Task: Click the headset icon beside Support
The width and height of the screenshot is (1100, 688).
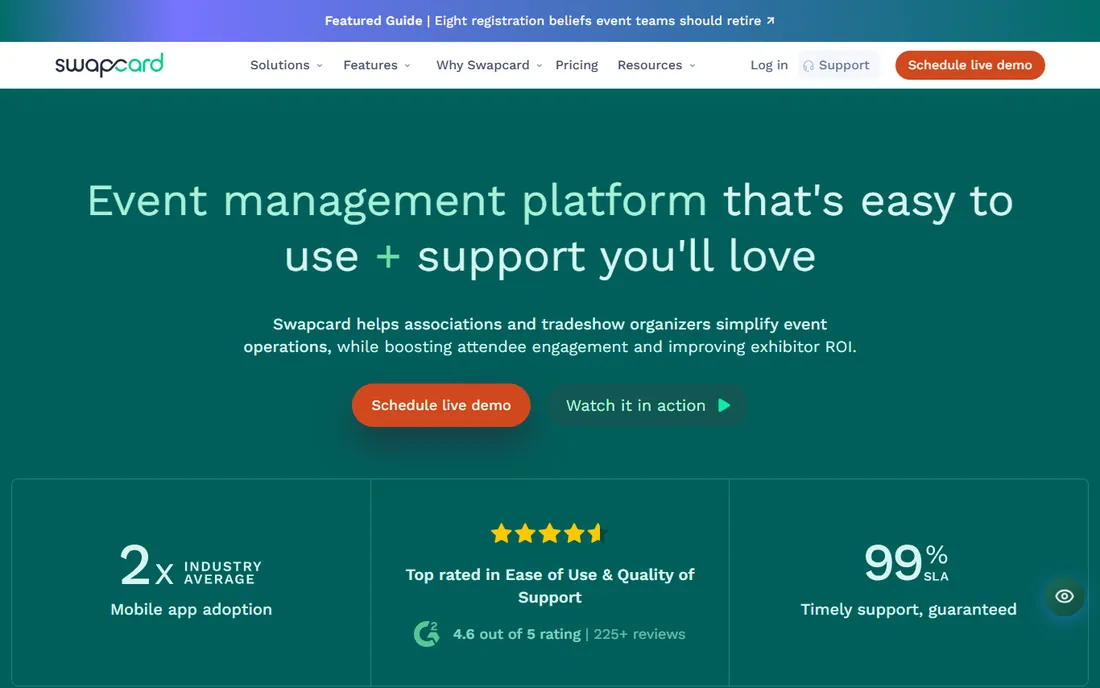Action: (x=808, y=66)
